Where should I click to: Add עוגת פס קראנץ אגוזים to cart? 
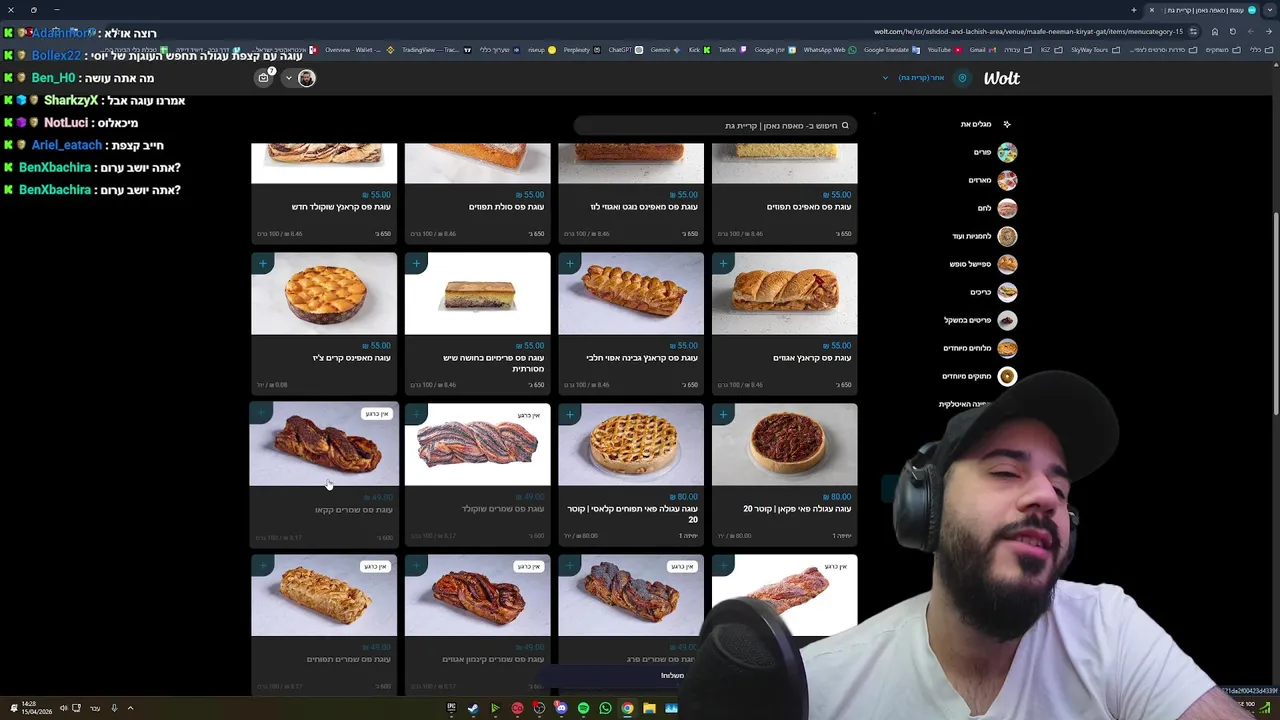tap(723, 263)
